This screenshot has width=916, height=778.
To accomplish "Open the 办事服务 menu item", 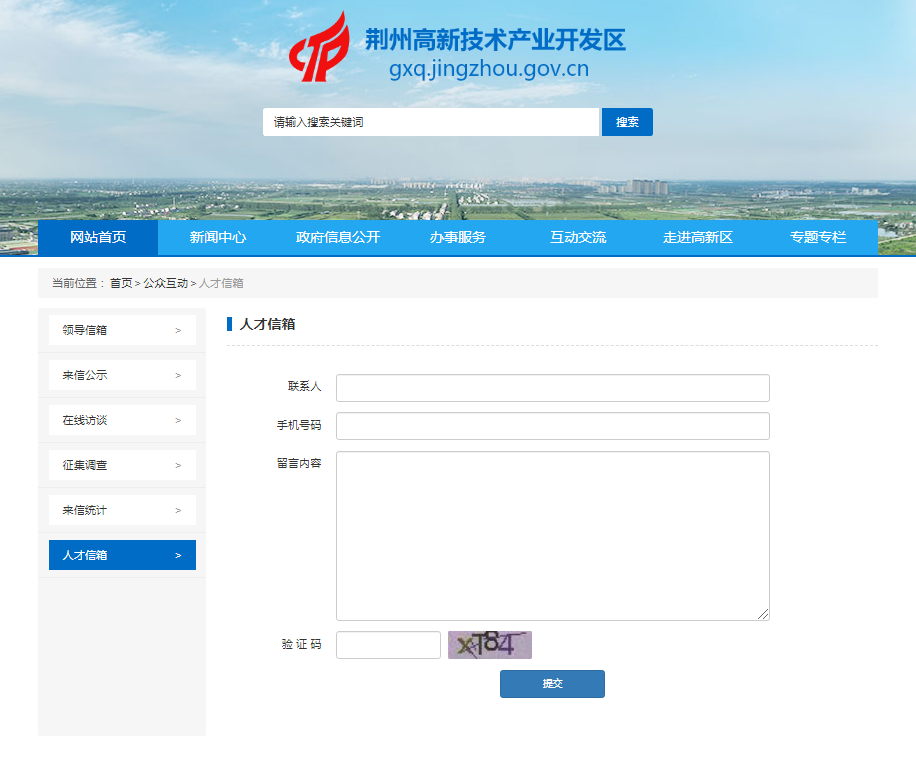I will 458,237.
